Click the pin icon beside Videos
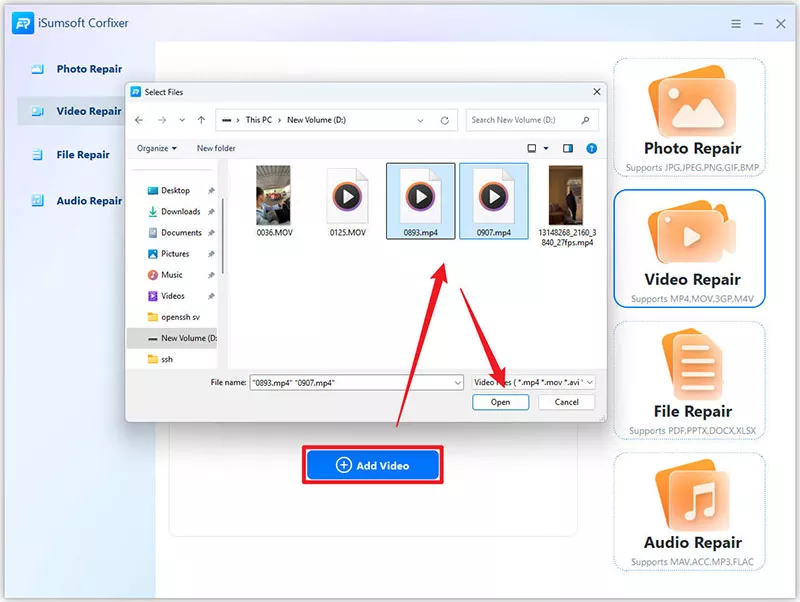 coord(211,296)
